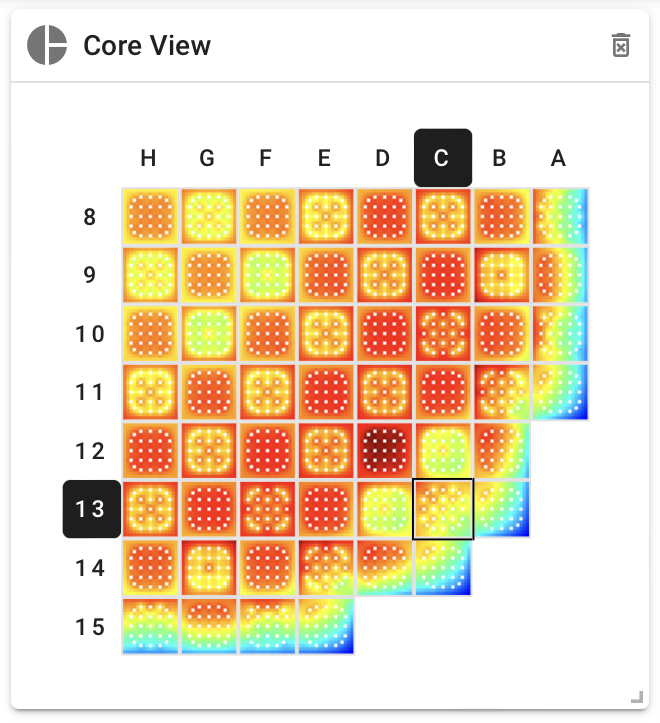Select column header C
The height and width of the screenshot is (723, 660).
(443, 158)
